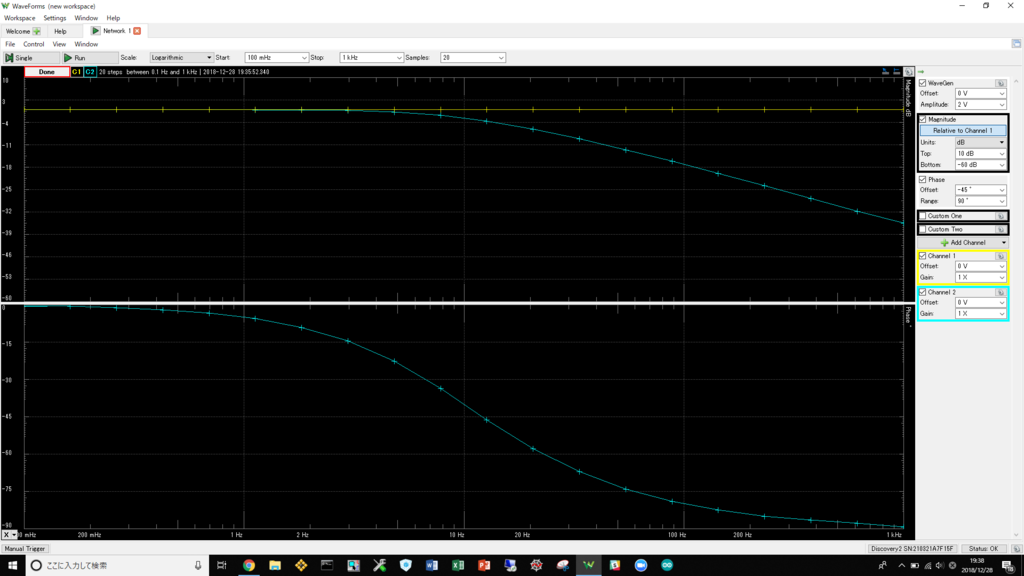Image resolution: width=1024 pixels, height=576 pixels.
Task: Open the Settings menu
Action: (55, 18)
